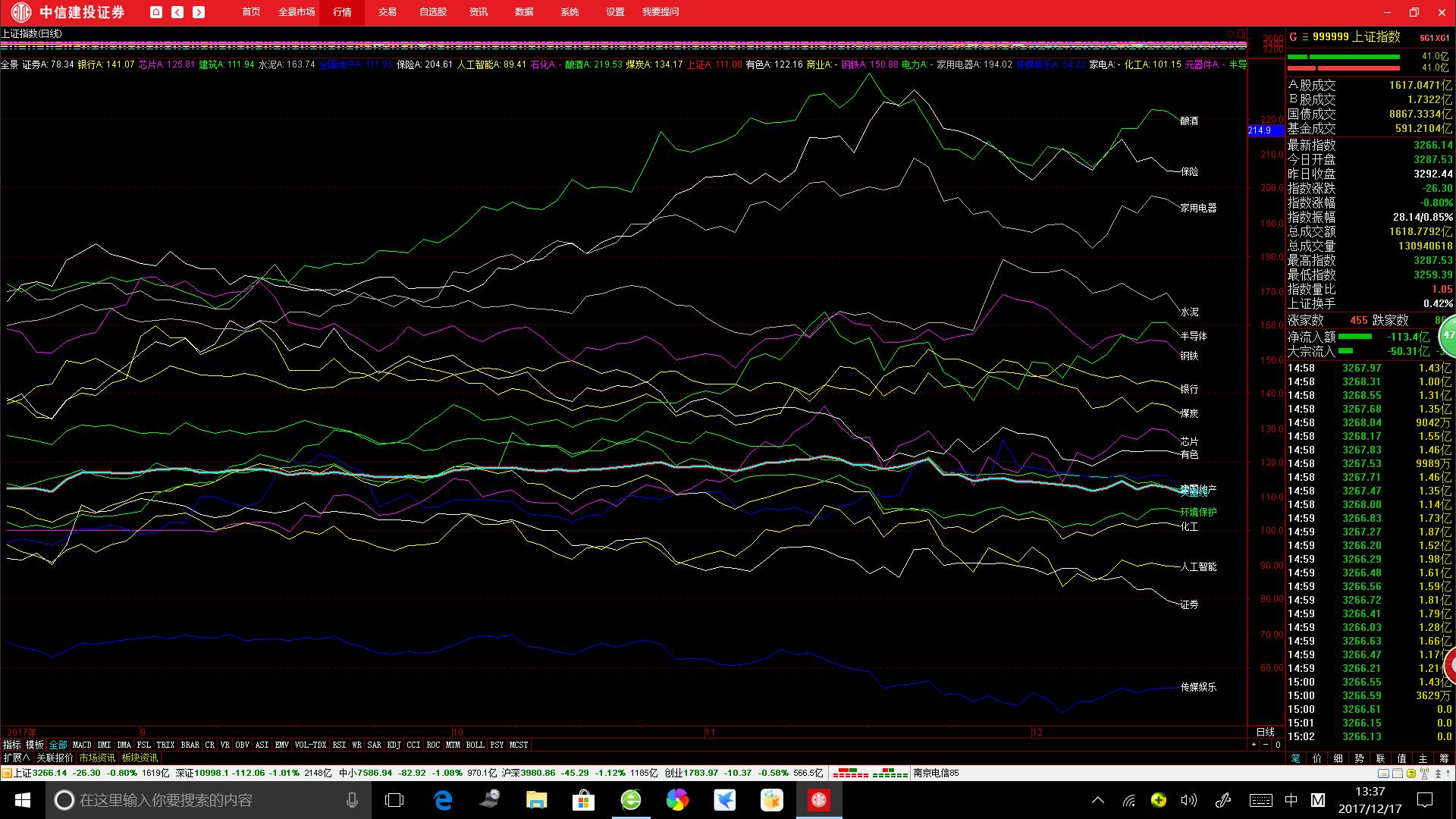
Task: Select the 势 tab in right panel
Action: (x=1359, y=758)
